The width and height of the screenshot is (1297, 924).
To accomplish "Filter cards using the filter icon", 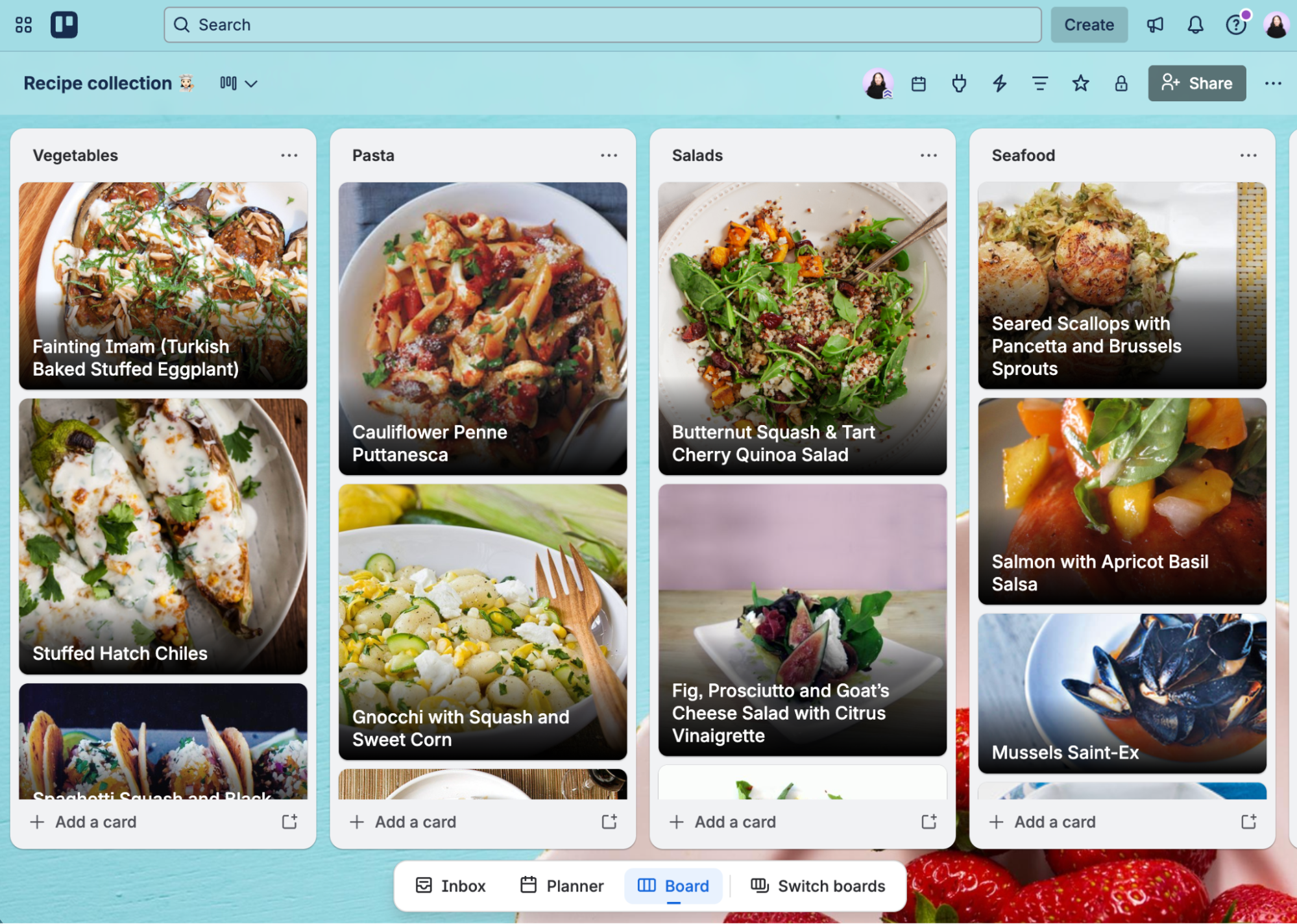I will 1039,83.
